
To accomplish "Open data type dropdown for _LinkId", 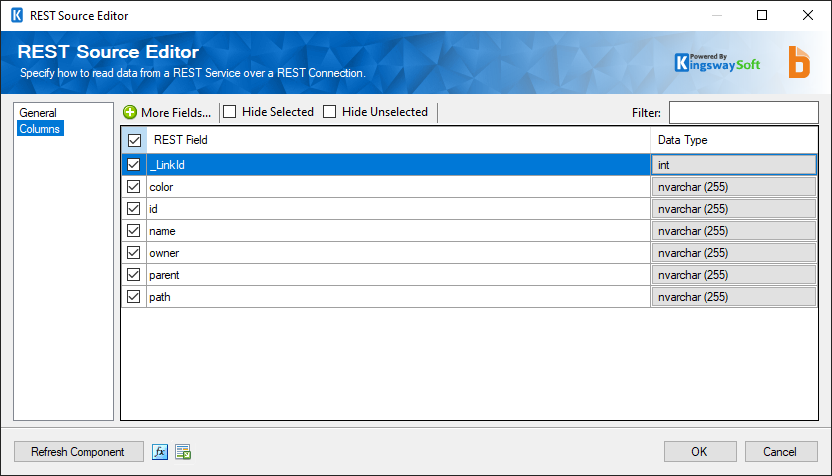I will (x=734, y=165).
